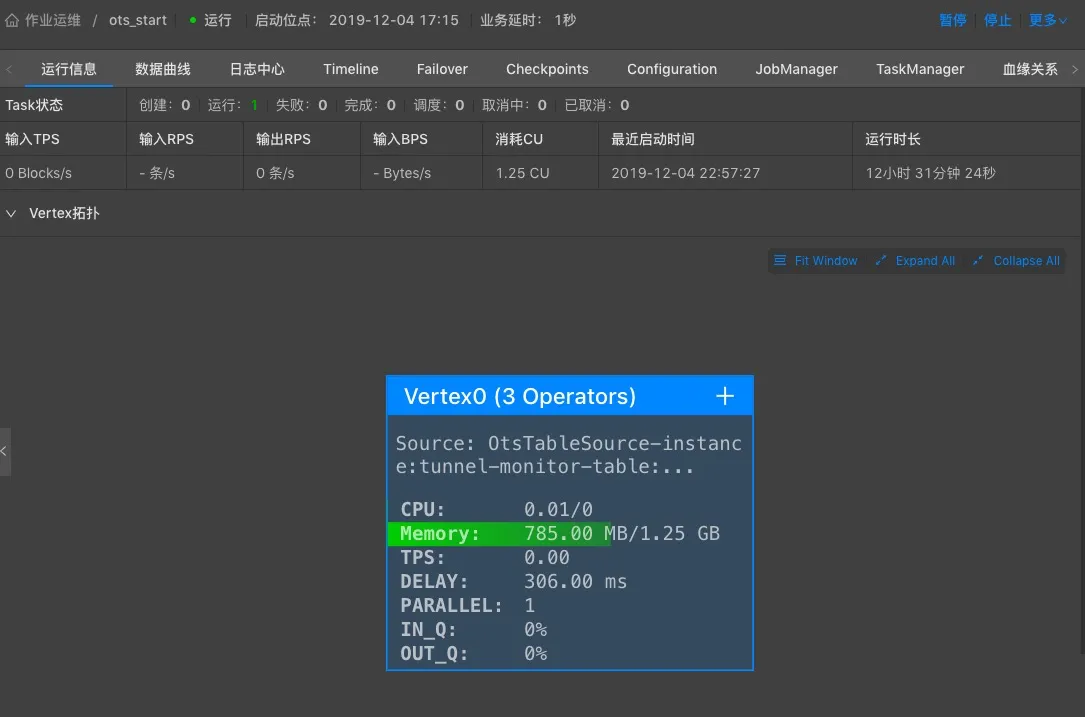Click the OtsTableSource source description text

(569, 455)
